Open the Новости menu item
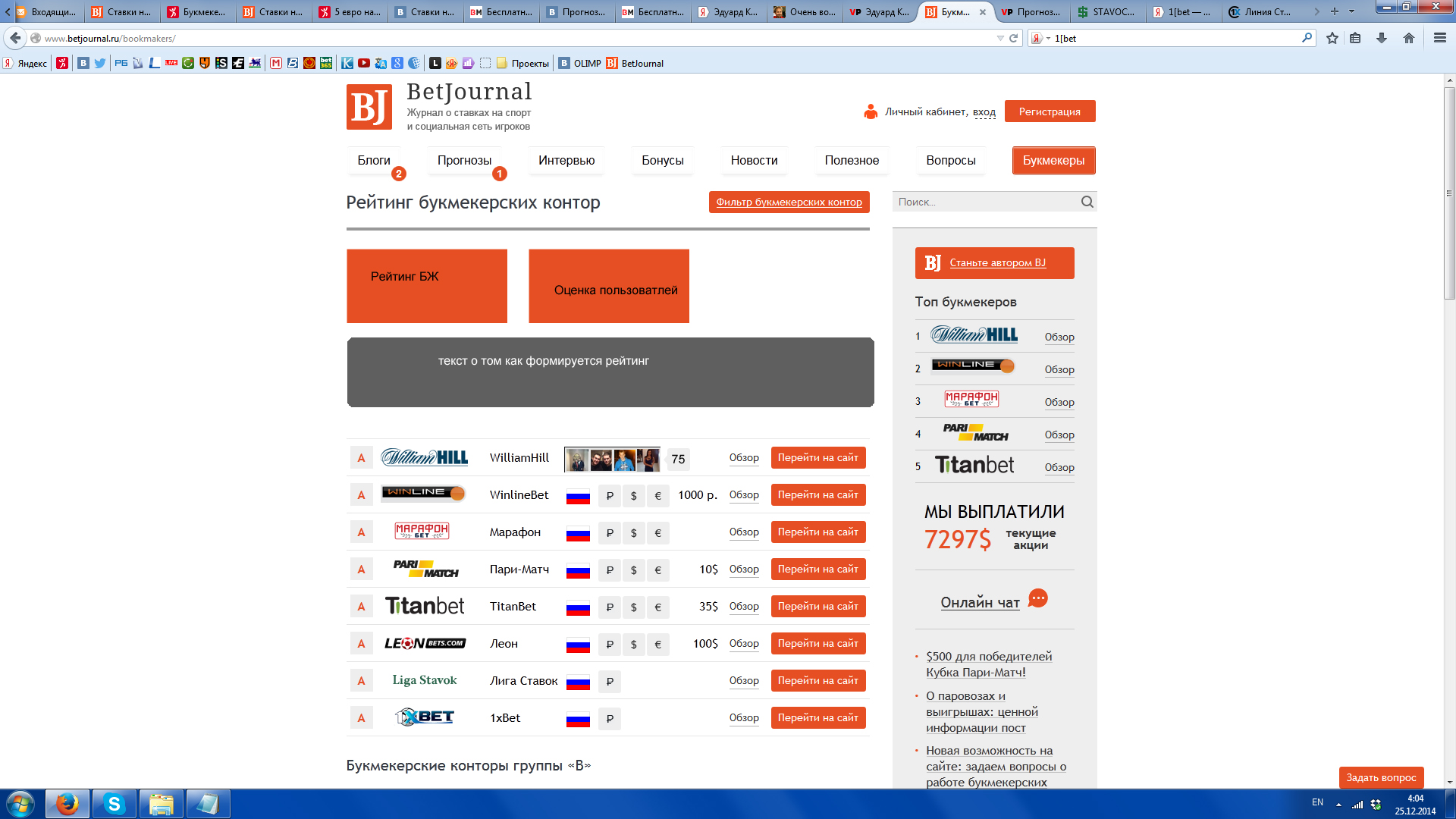 click(754, 160)
